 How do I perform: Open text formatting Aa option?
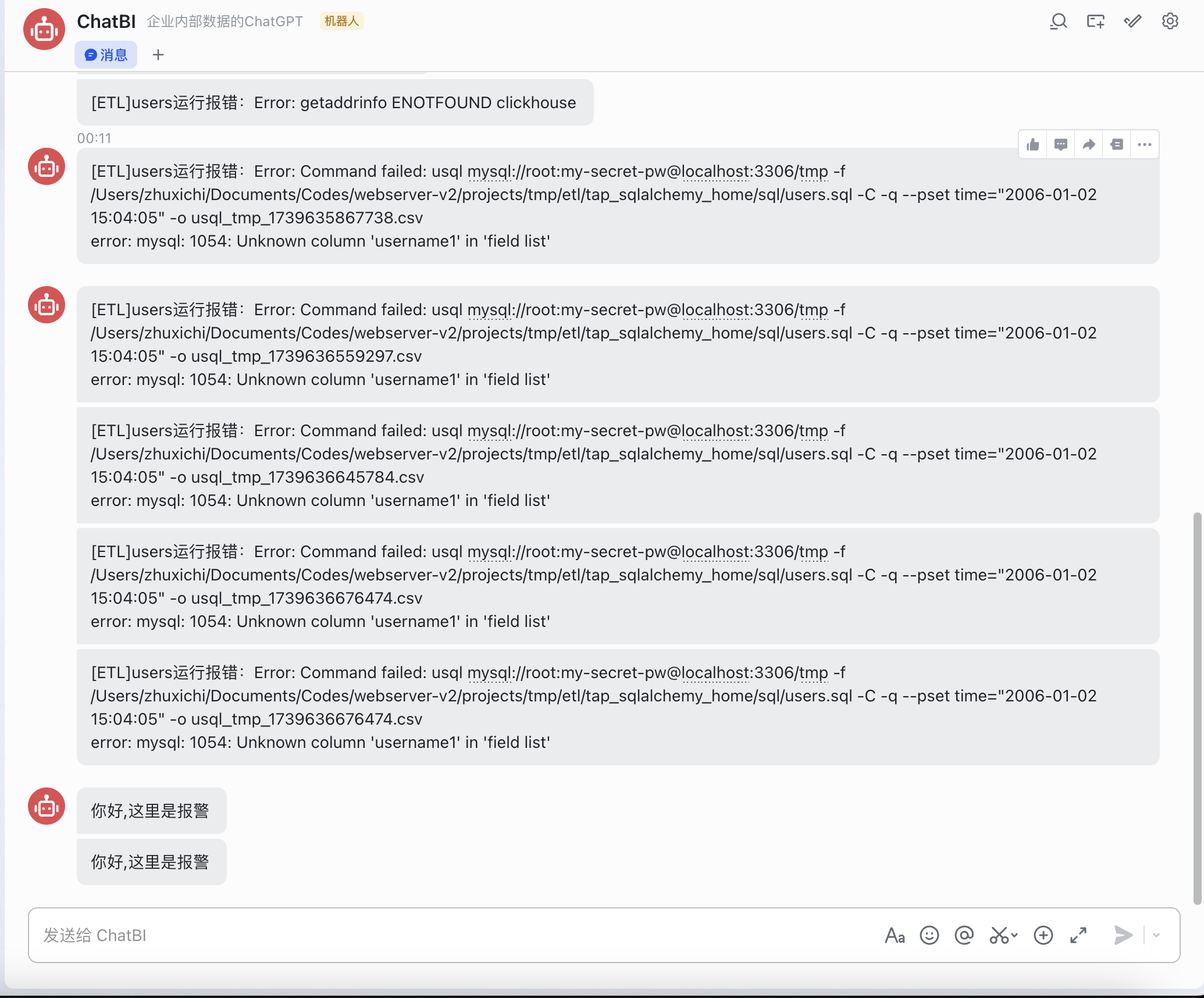click(895, 935)
